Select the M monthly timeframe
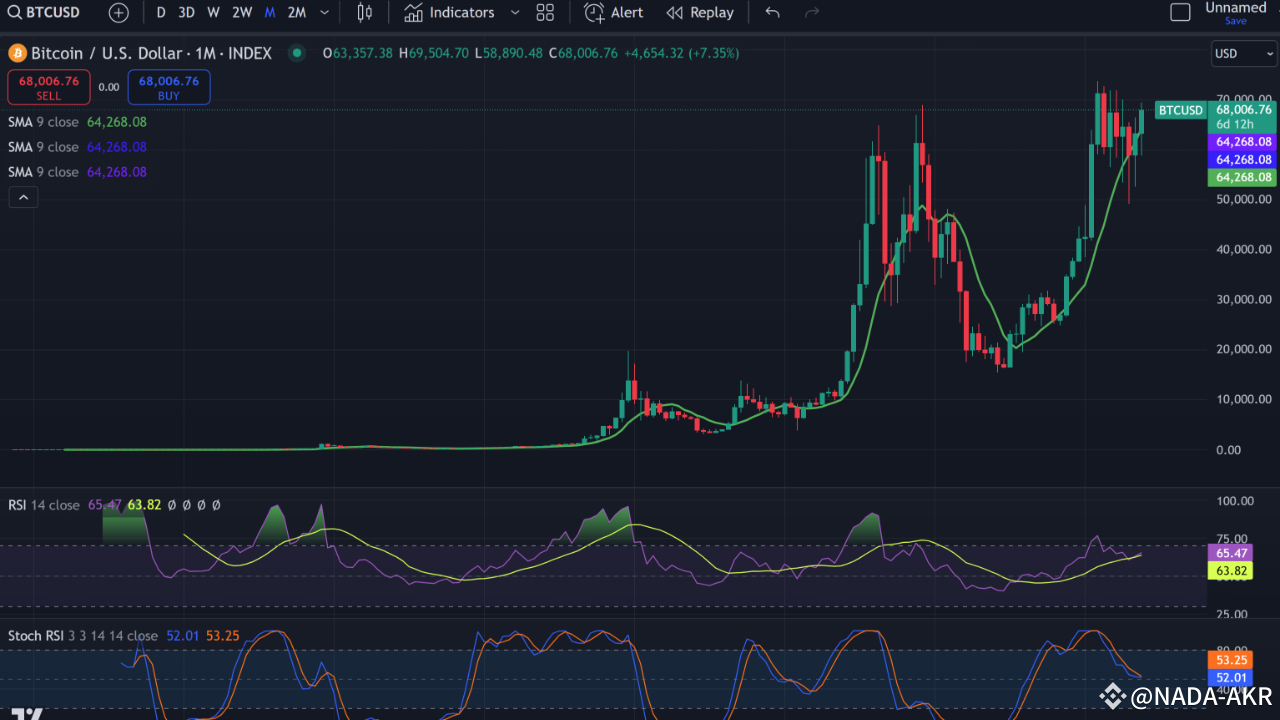The image size is (1280, 720). point(270,12)
